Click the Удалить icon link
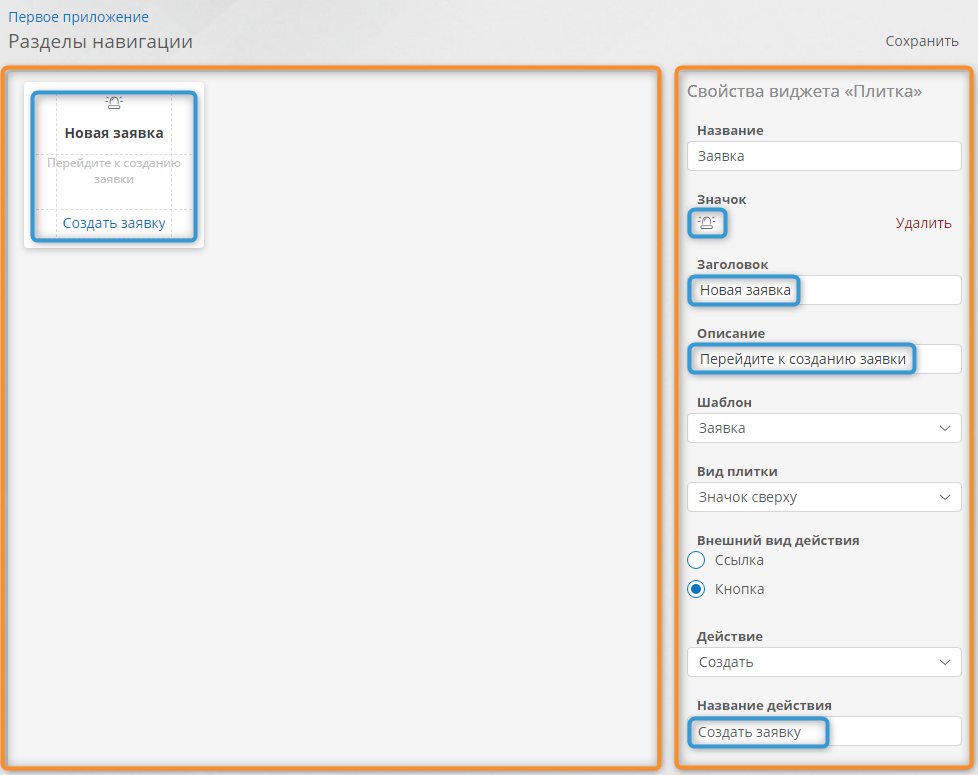 [x=923, y=223]
